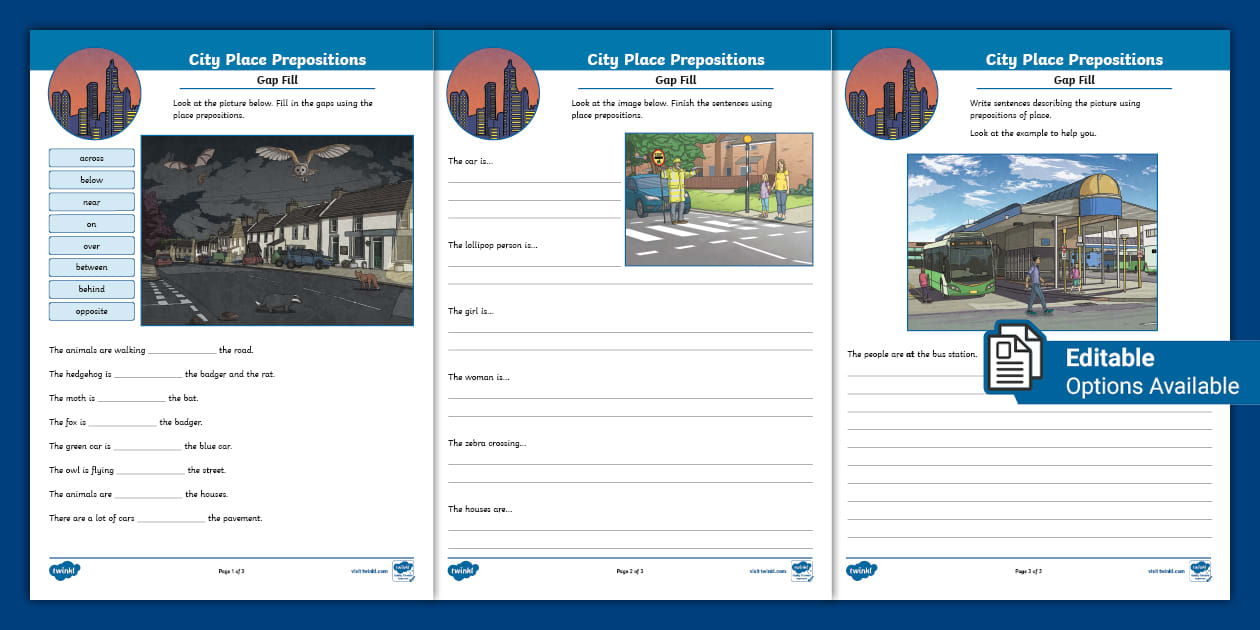This screenshot has height=630, width=1260.
Task: Pick the 'behind' preposition box
Action: click(92, 289)
